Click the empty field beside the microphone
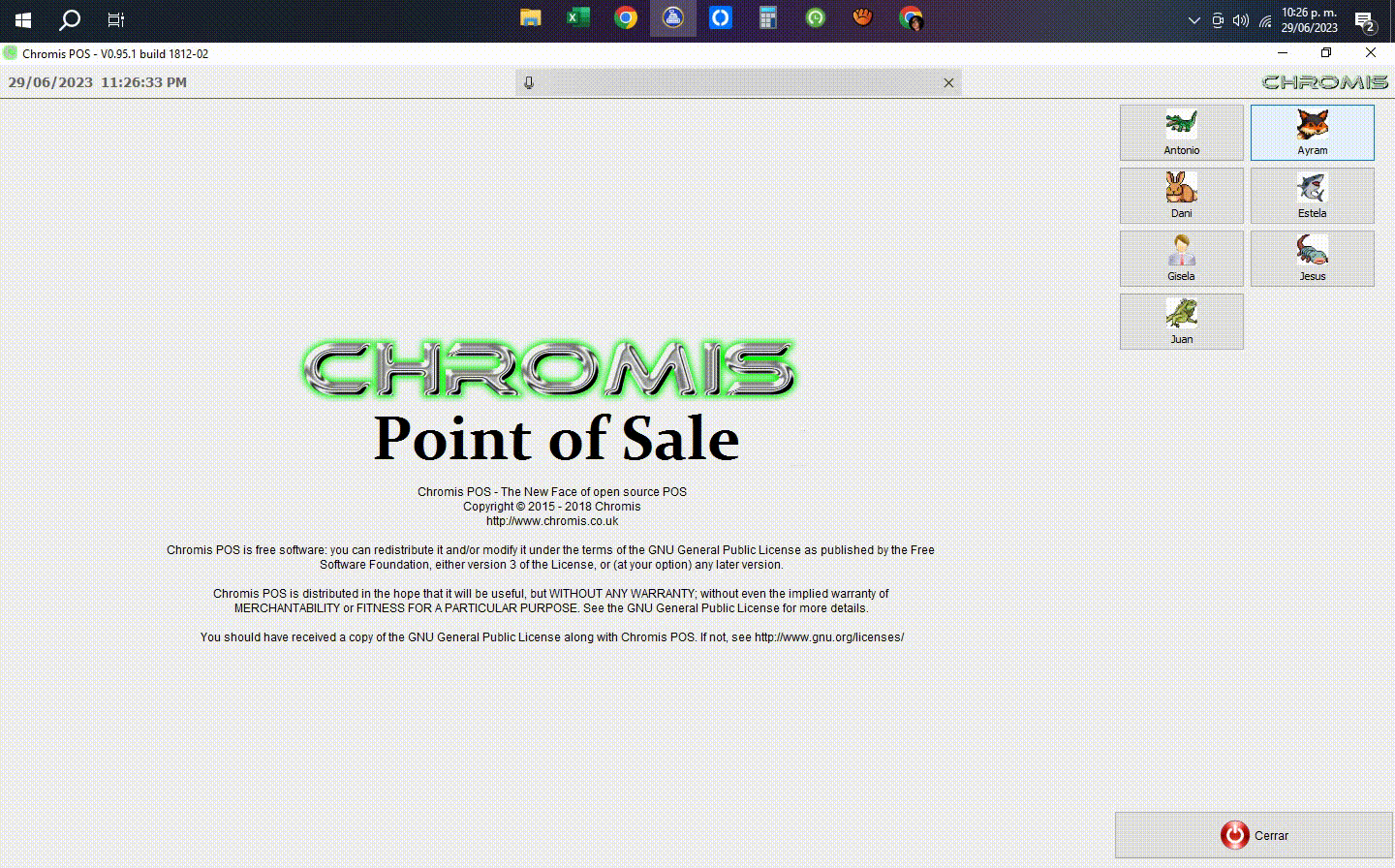The width and height of the screenshot is (1395, 868). click(739, 82)
